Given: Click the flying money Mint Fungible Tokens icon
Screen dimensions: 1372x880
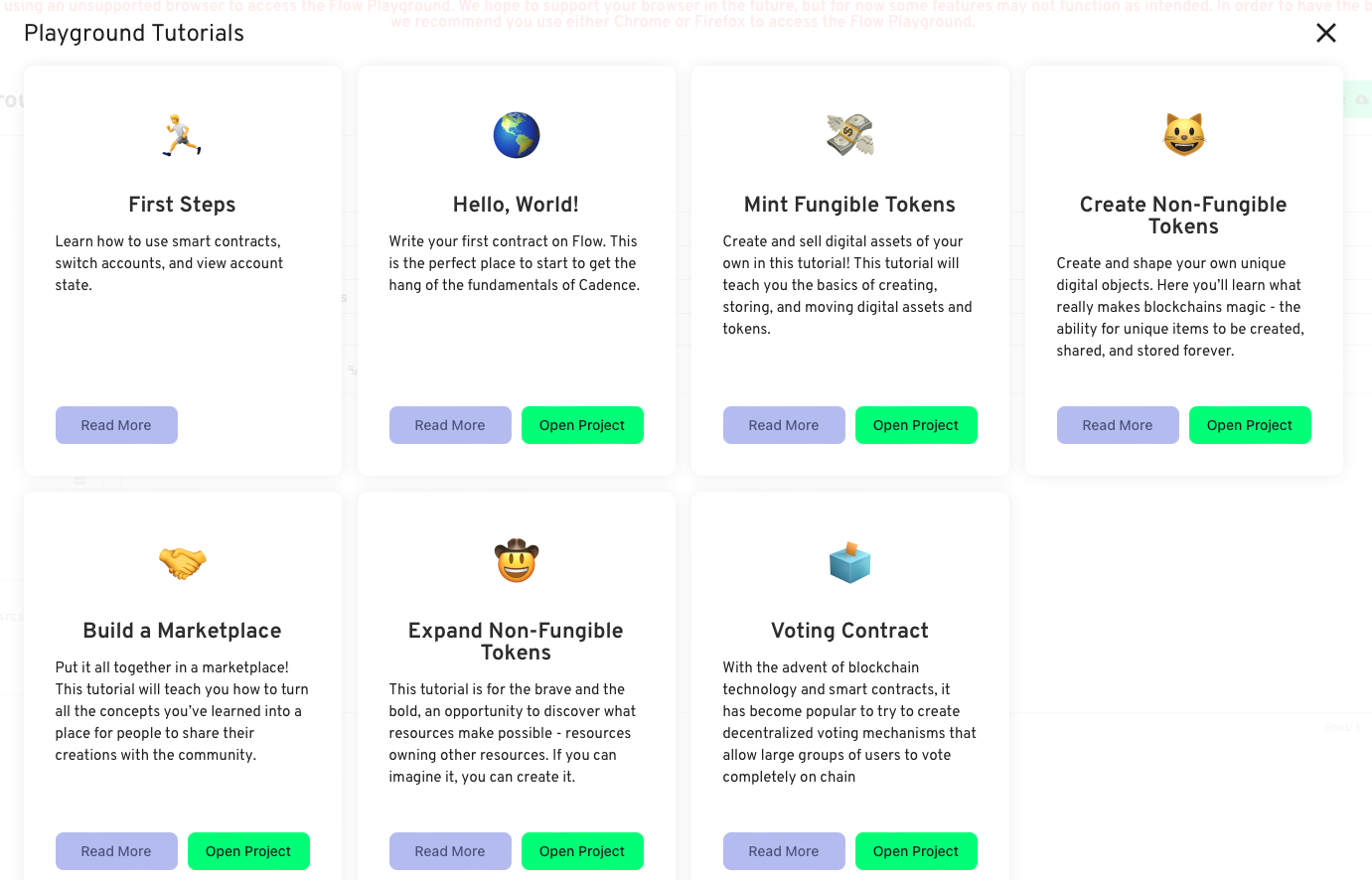Looking at the screenshot, I should pyautogui.click(x=850, y=135).
